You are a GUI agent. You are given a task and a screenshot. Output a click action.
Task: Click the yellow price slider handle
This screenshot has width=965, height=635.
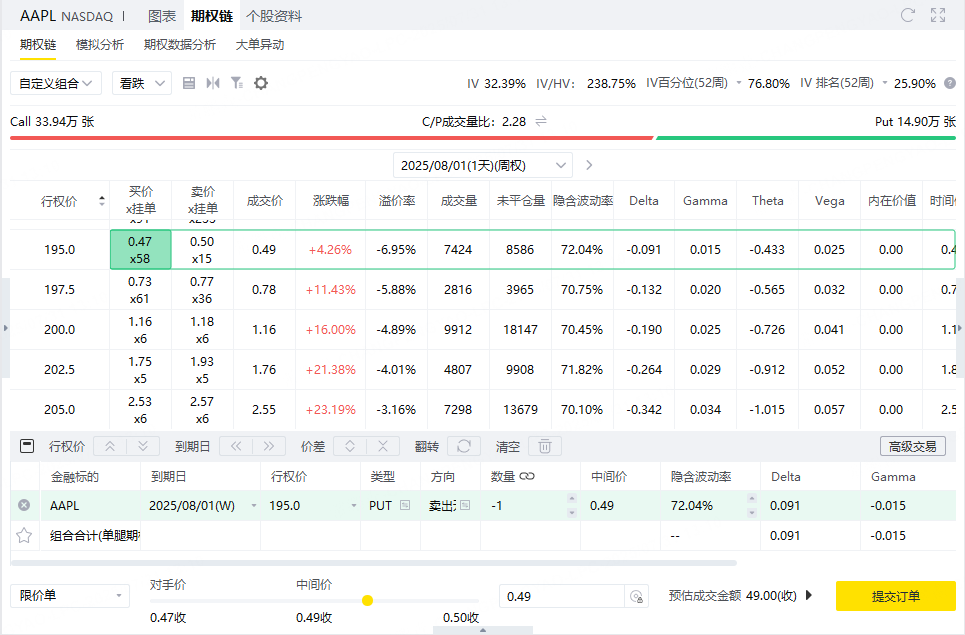click(x=367, y=600)
